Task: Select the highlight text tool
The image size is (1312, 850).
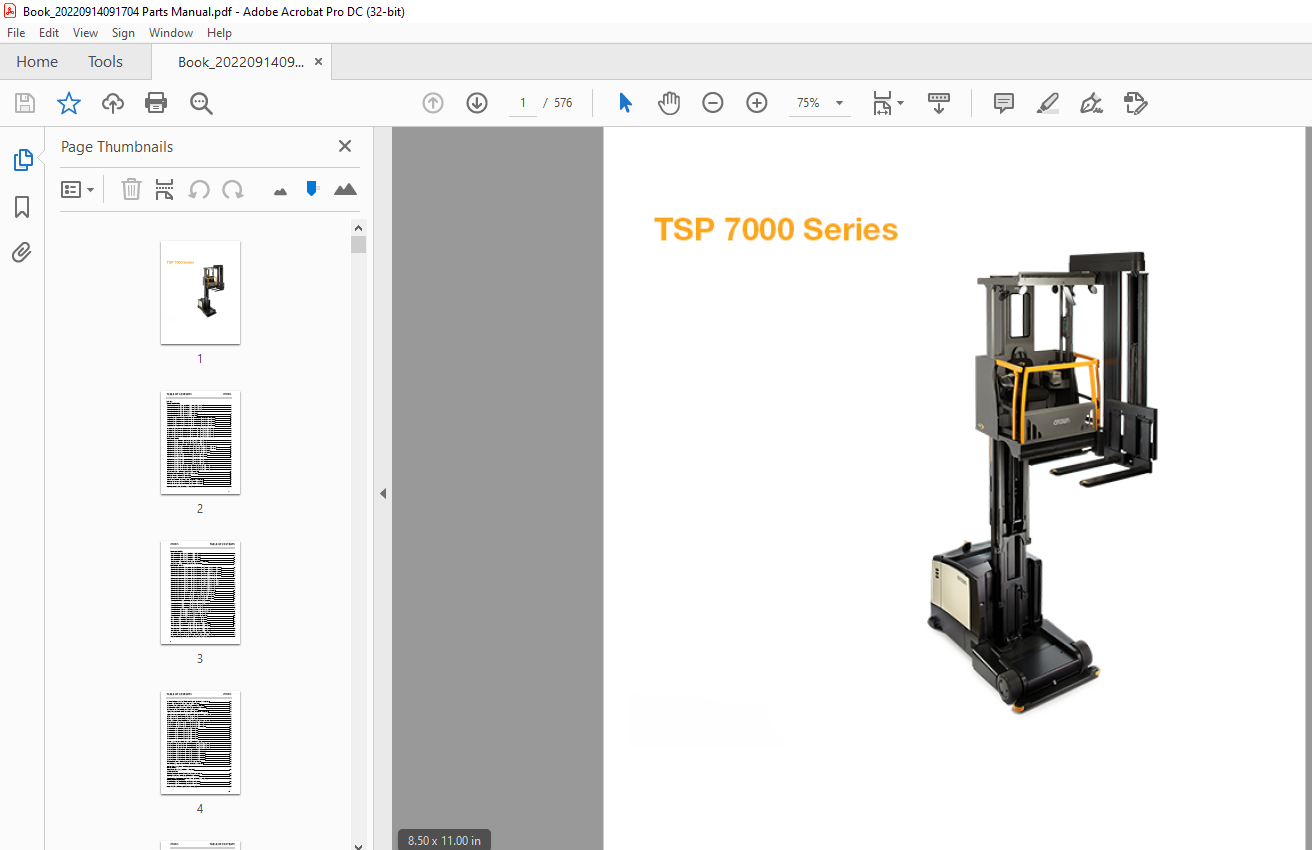Action: (1048, 103)
